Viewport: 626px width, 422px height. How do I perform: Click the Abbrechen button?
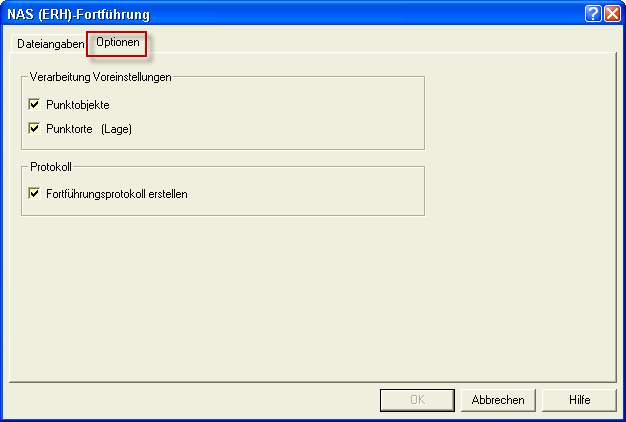pyautogui.click(x=498, y=400)
